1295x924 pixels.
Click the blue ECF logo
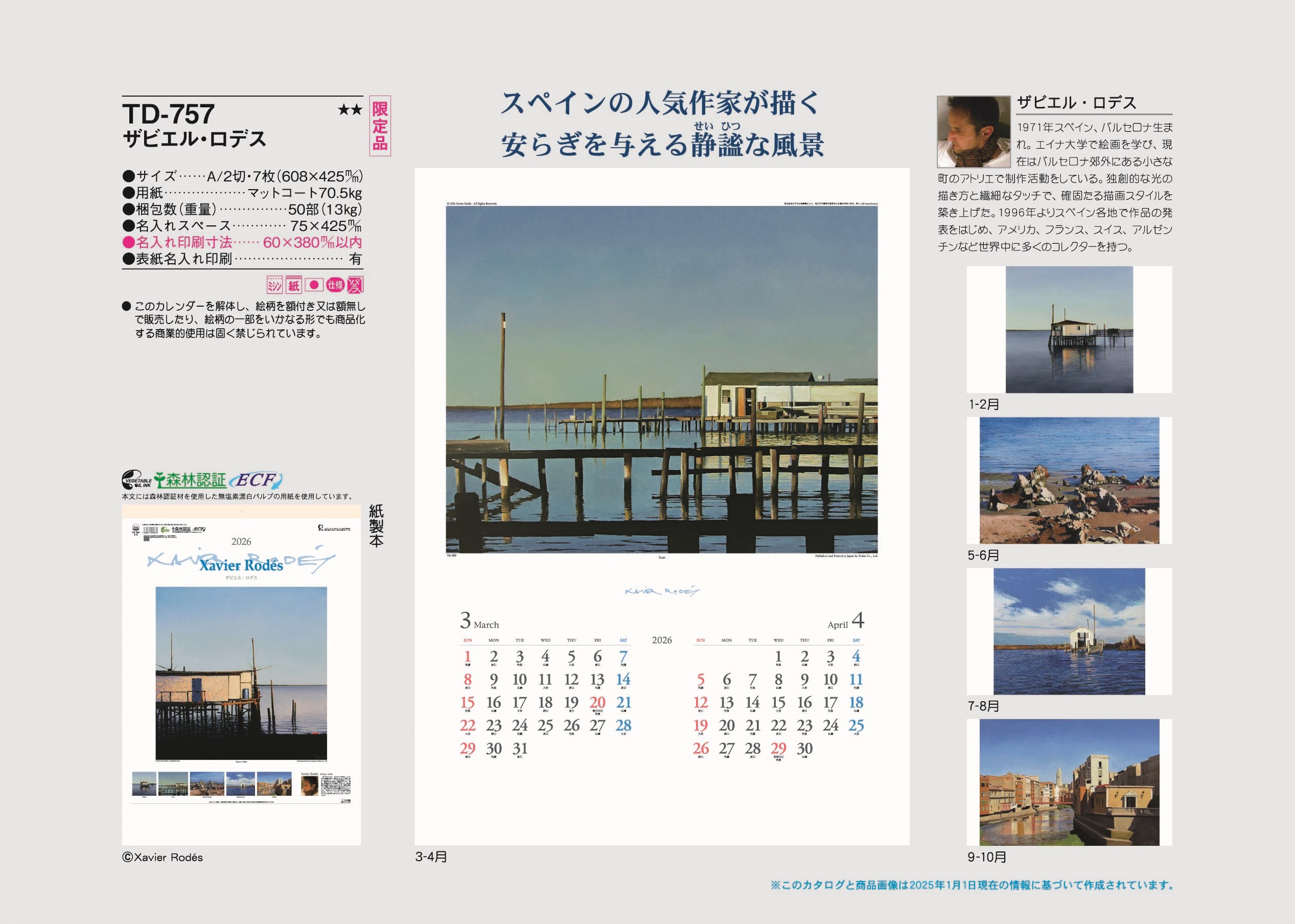point(256,480)
